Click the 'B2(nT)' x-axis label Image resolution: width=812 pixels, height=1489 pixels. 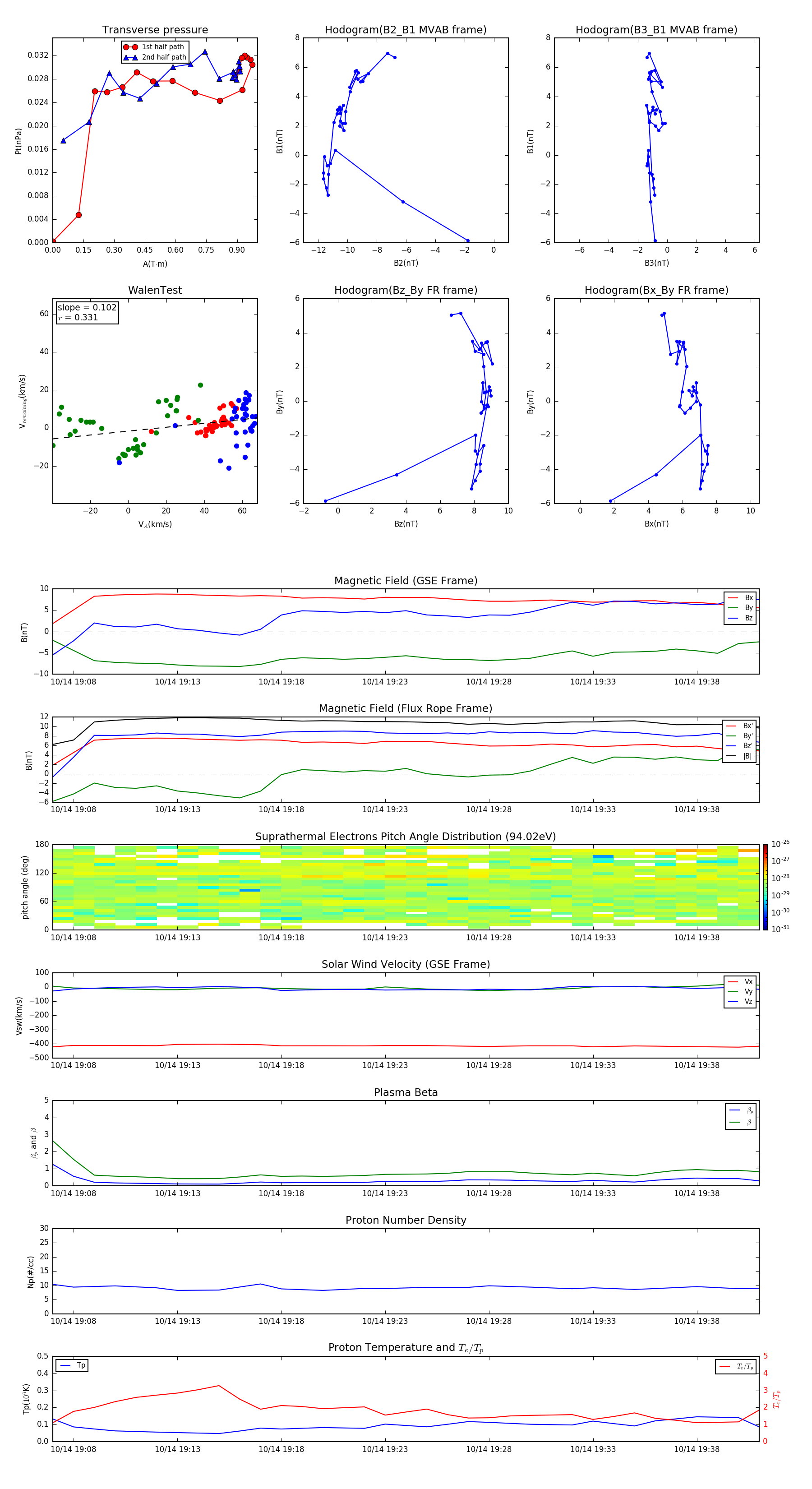point(406,263)
